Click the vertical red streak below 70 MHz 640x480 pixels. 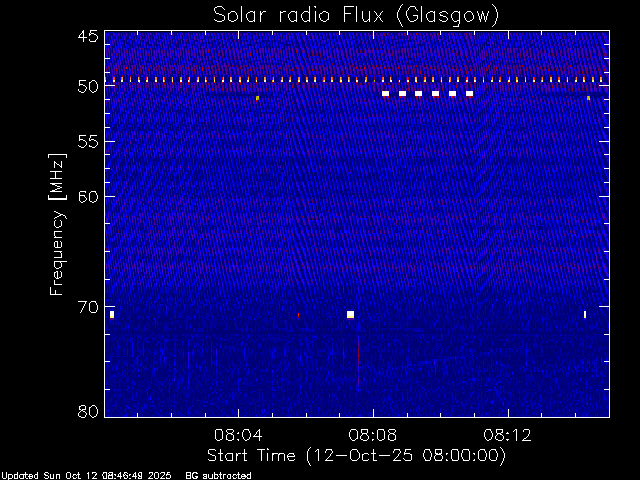coord(358,361)
